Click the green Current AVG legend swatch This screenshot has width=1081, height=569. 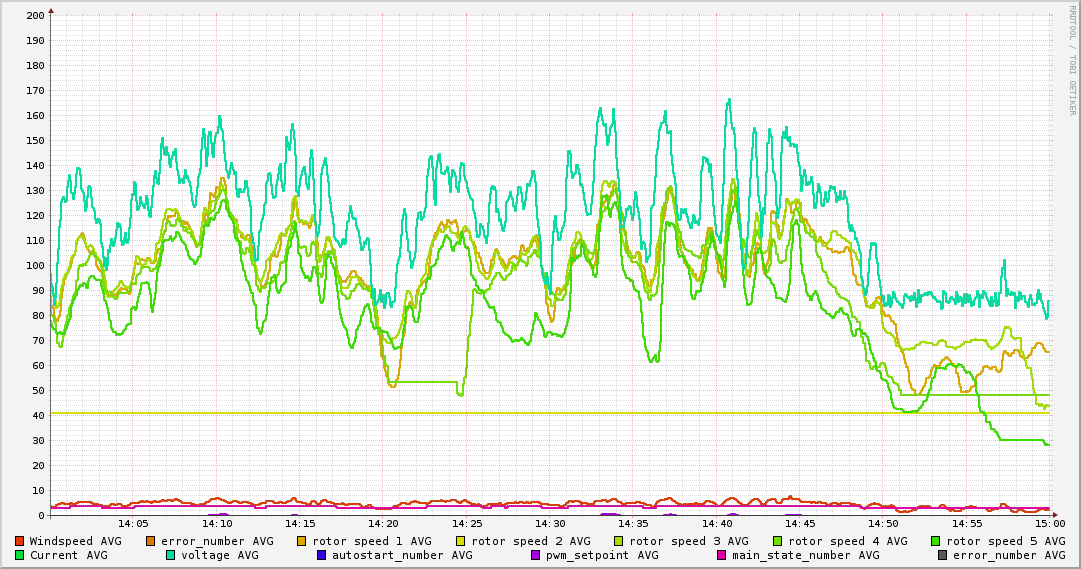pos(19,555)
